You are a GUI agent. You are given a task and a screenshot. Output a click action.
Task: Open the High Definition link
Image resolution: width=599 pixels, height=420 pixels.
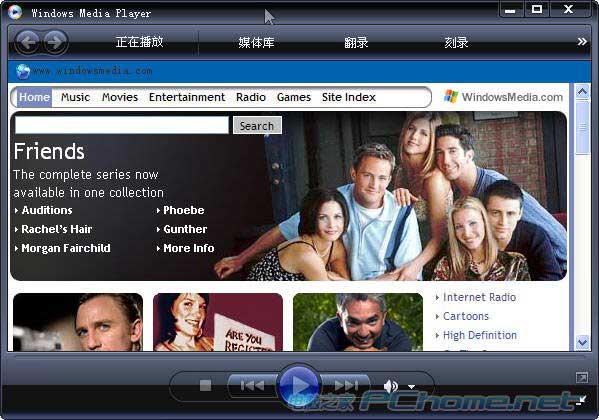[x=480, y=336]
